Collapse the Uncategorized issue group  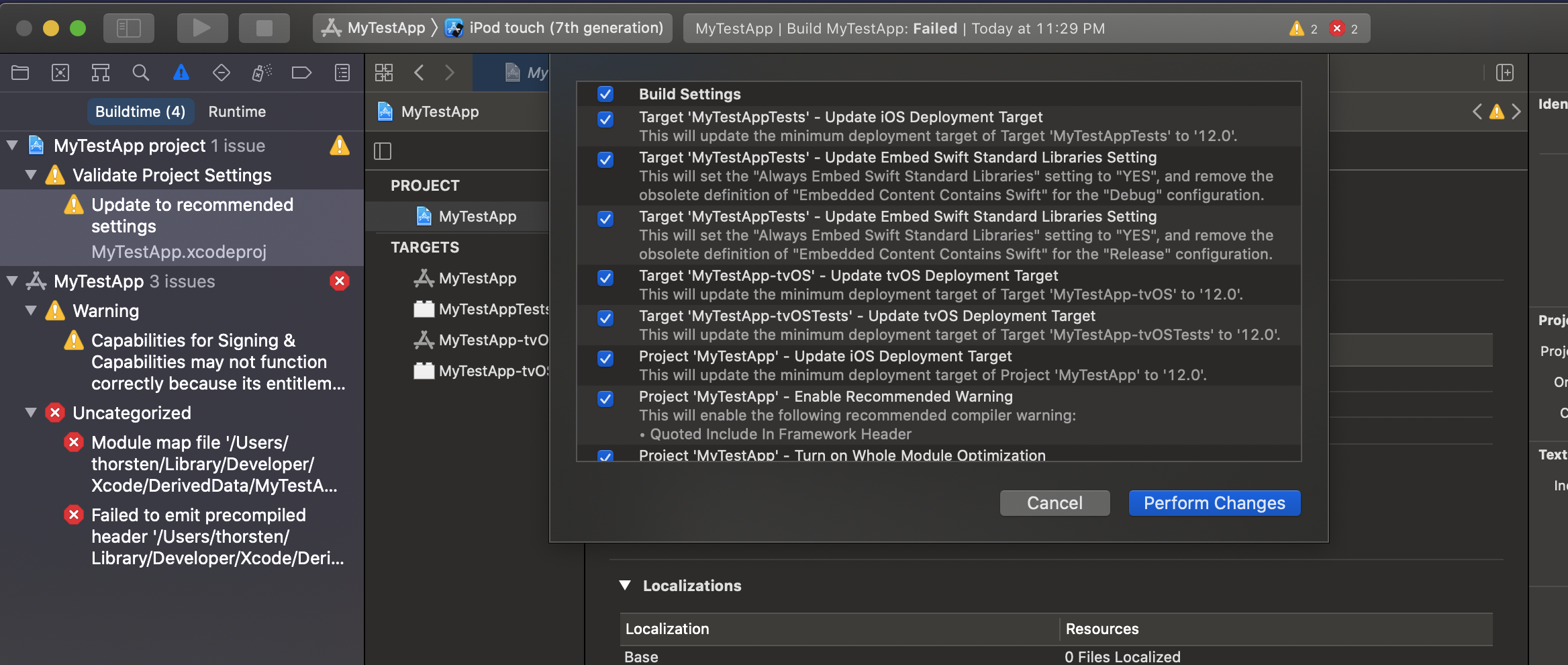click(30, 412)
